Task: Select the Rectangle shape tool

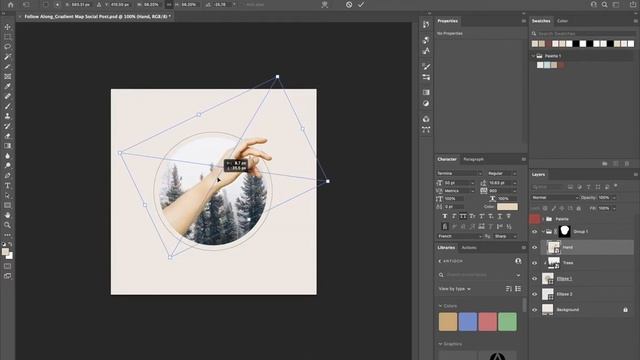Action: pyautogui.click(x=7, y=205)
